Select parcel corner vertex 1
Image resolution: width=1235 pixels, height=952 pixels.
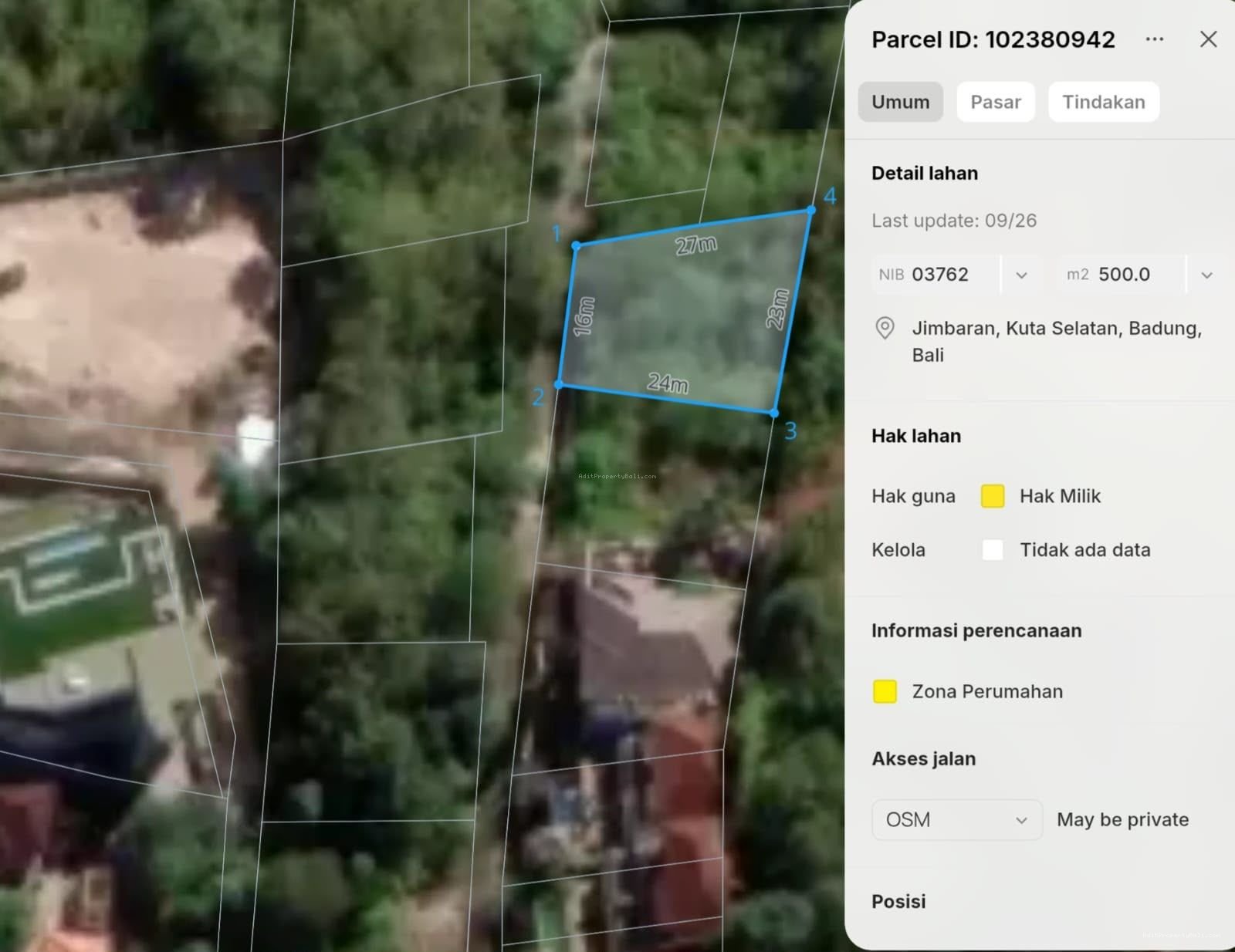[576, 245]
